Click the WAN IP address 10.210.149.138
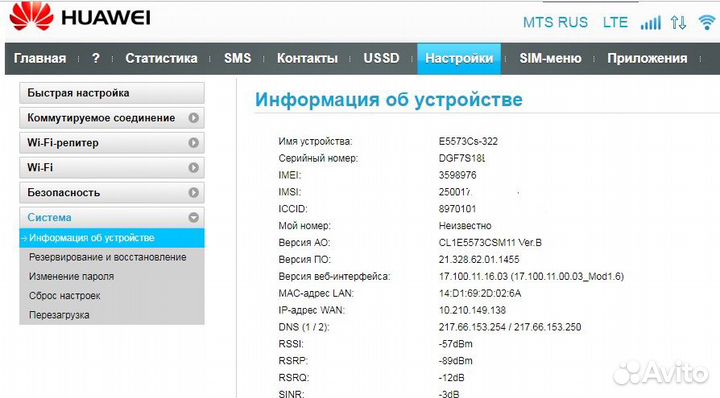 472,310
